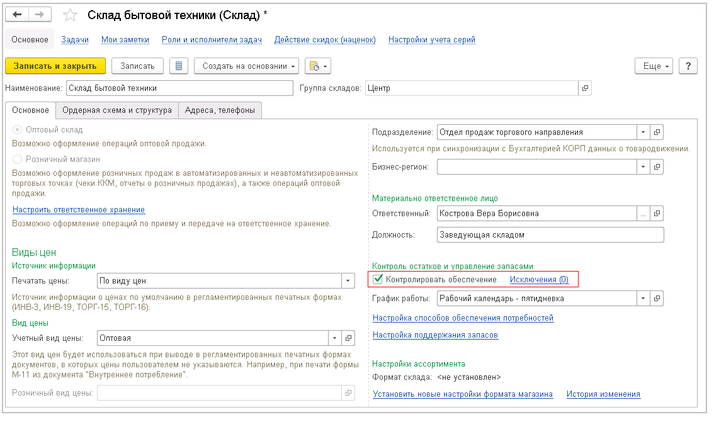This screenshot has width=714, height=421.
Task: Click the Ответственный field ellipsis select button
Action: coord(642,214)
